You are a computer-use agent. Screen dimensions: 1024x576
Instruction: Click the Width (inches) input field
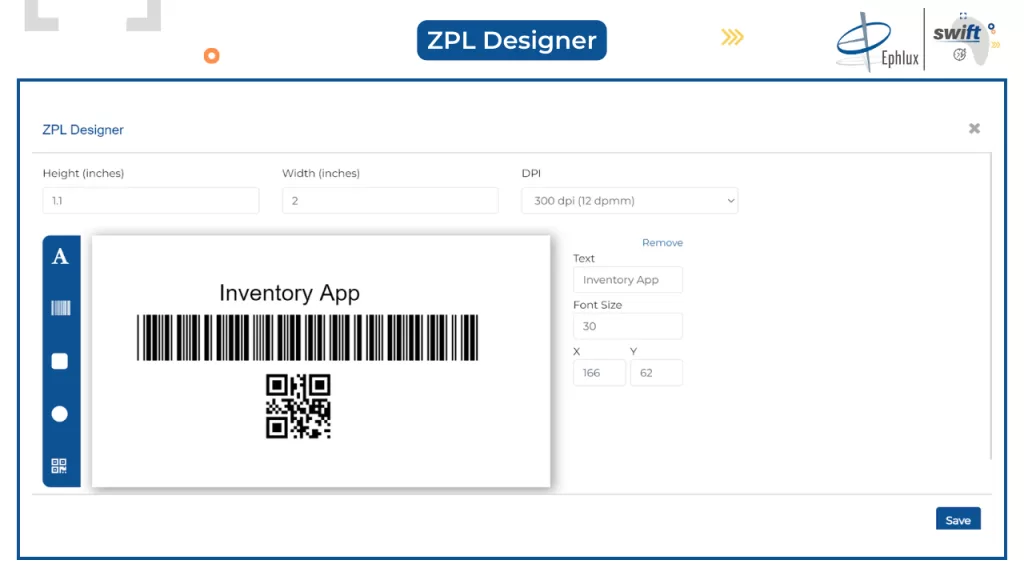click(389, 201)
